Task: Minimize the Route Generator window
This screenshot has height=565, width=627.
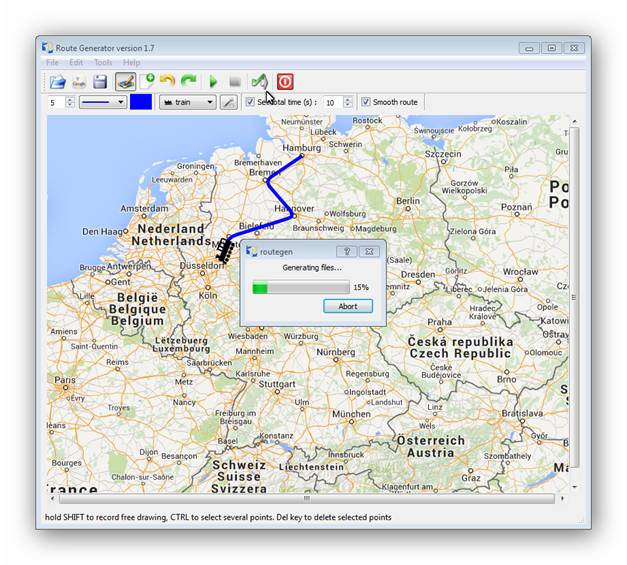Action: (529, 48)
